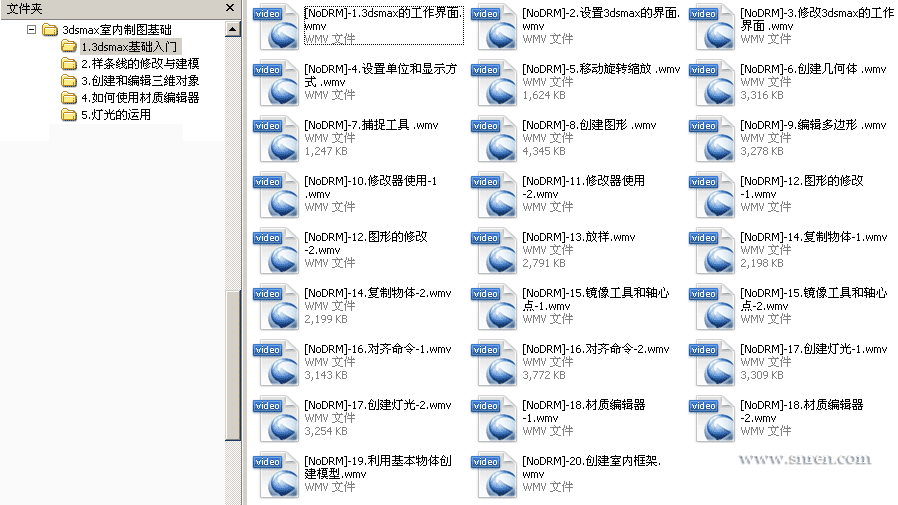Click the 1,624 KB file size text
The height and width of the screenshot is (505, 898).
(543, 95)
